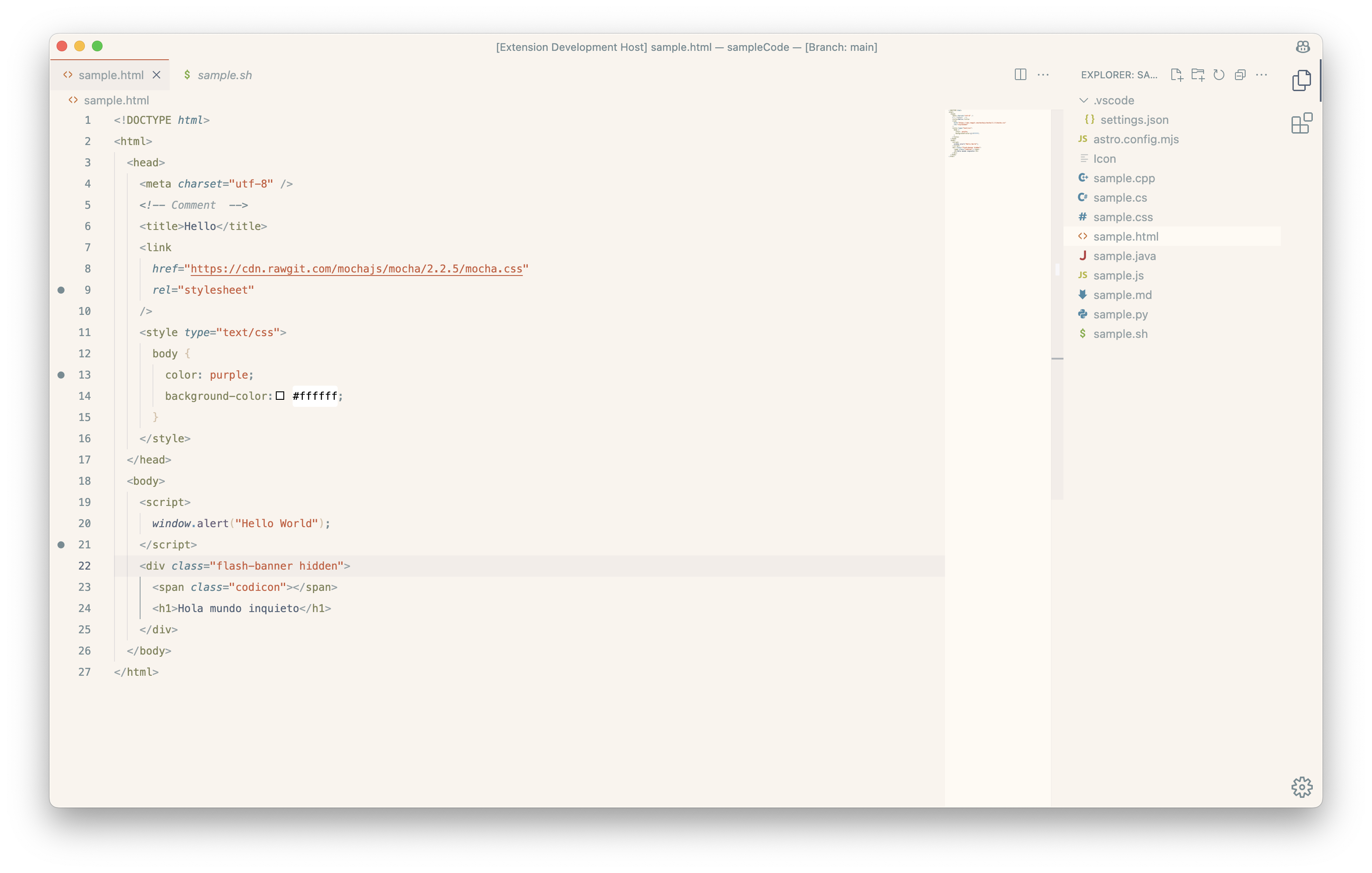Collapse the .vscode folder chevron
This screenshot has height=873, width=1372.
pos(1083,100)
